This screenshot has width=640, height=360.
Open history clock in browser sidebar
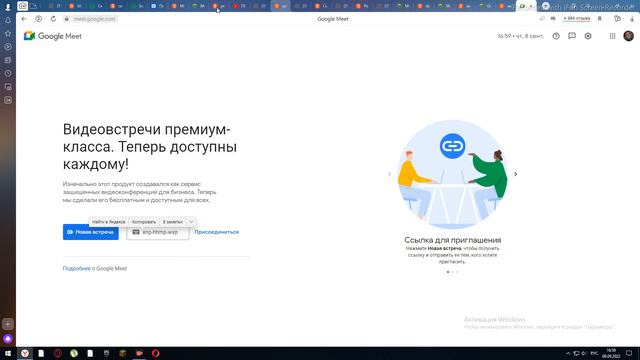coord(8,73)
